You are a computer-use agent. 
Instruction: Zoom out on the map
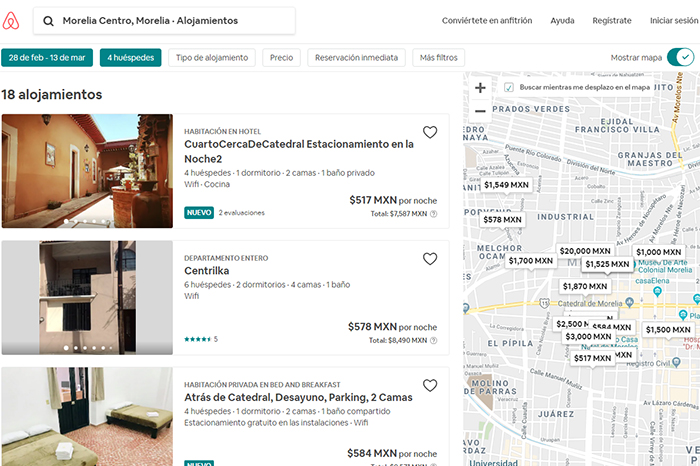point(481,111)
